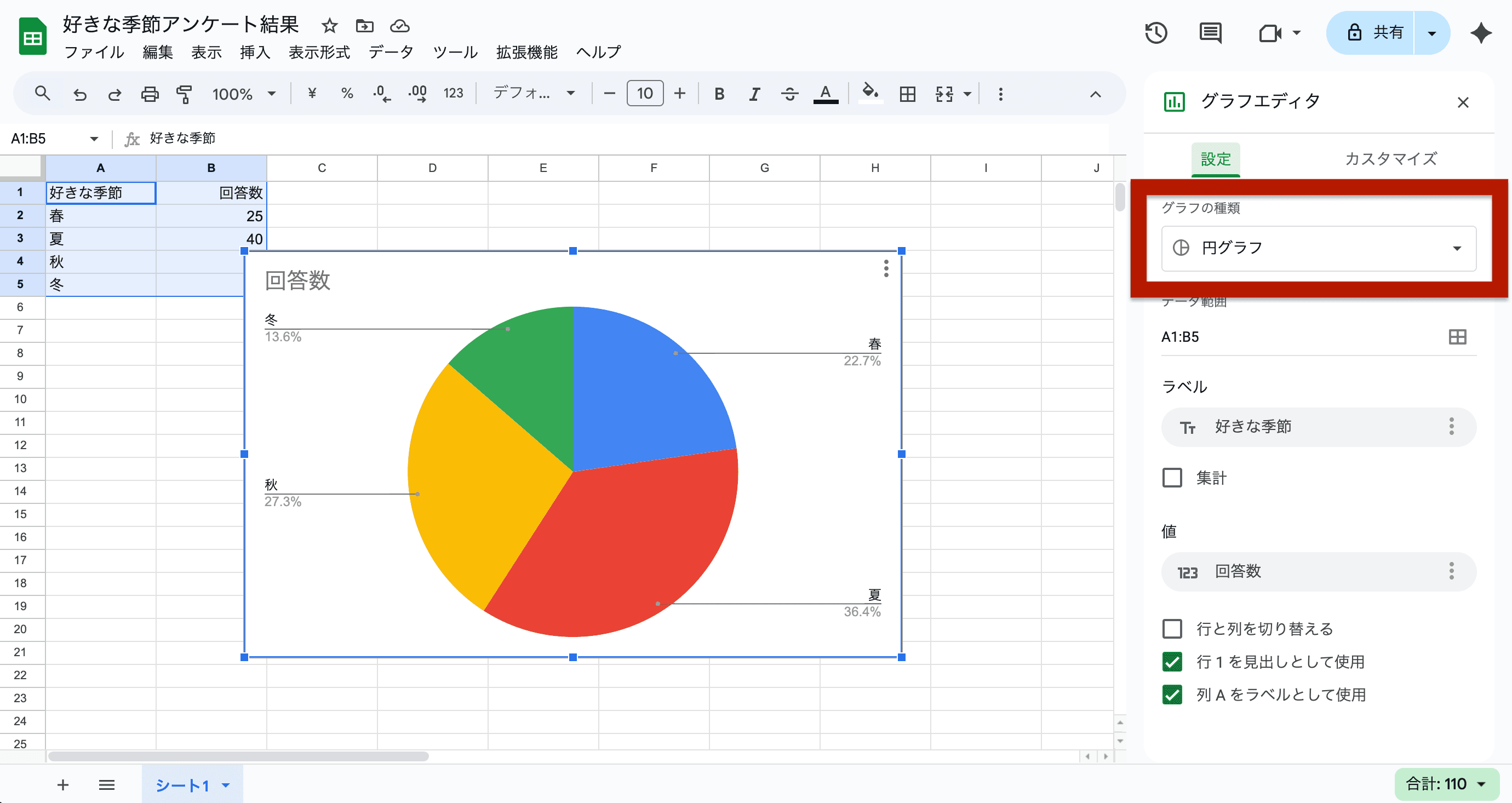Screen dimensions: 1512x803
Task: Click the borders grid icon
Action: 907,94
